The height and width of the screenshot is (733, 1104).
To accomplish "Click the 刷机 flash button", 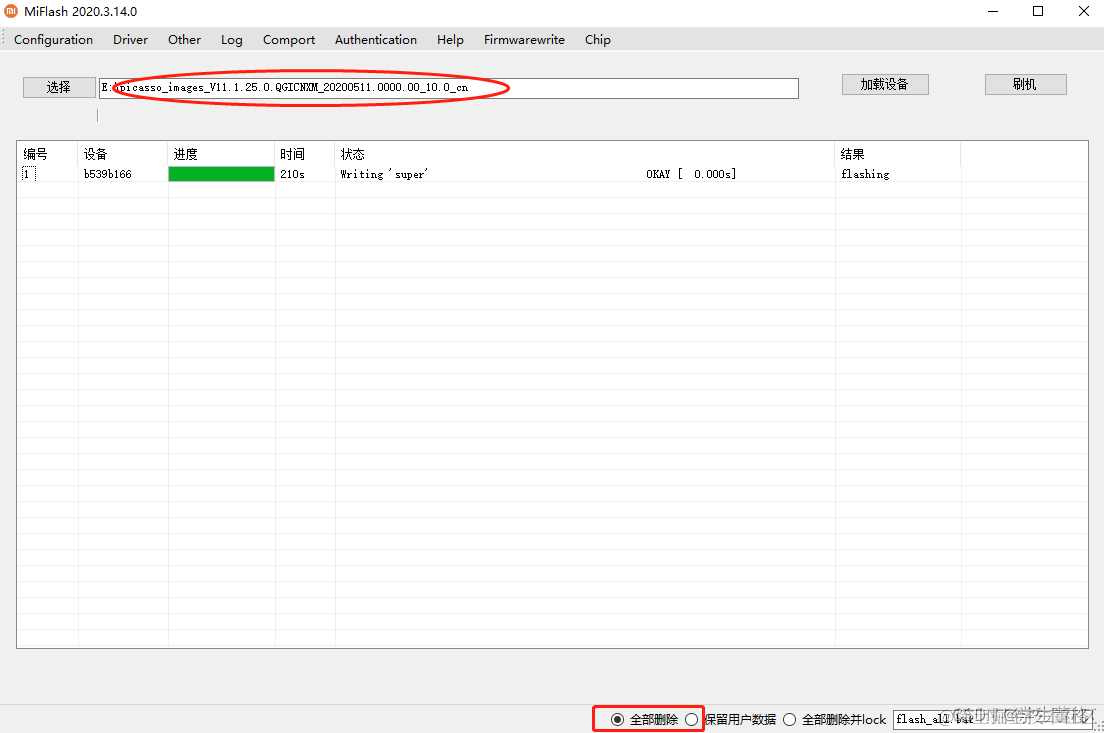I will (1025, 84).
